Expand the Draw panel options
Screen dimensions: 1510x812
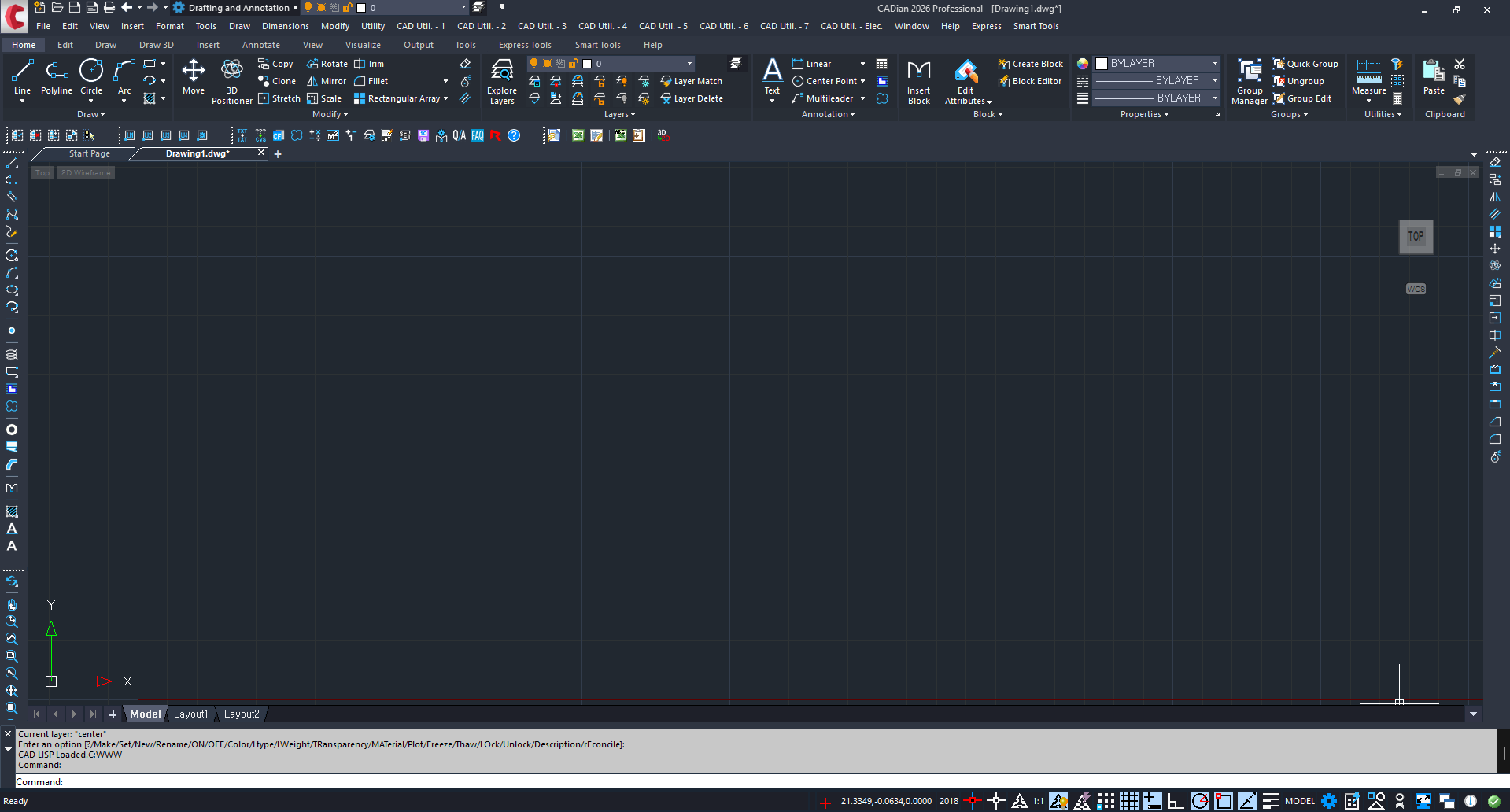pyautogui.click(x=91, y=115)
